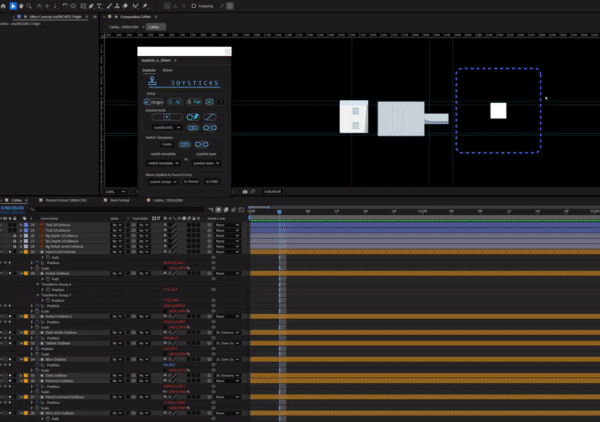Viewport: 600px width, 422px height.
Task: Select the Joysticks tab in the panel
Action: pyautogui.click(x=149, y=70)
